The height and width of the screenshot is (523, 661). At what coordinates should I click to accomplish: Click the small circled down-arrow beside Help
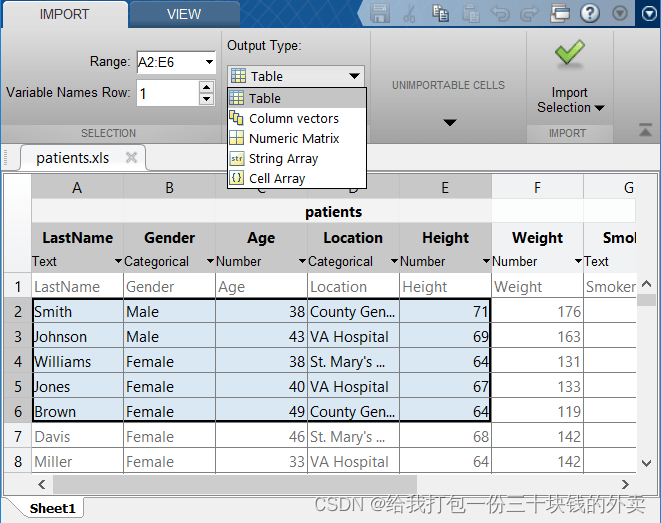pyautogui.click(x=620, y=13)
